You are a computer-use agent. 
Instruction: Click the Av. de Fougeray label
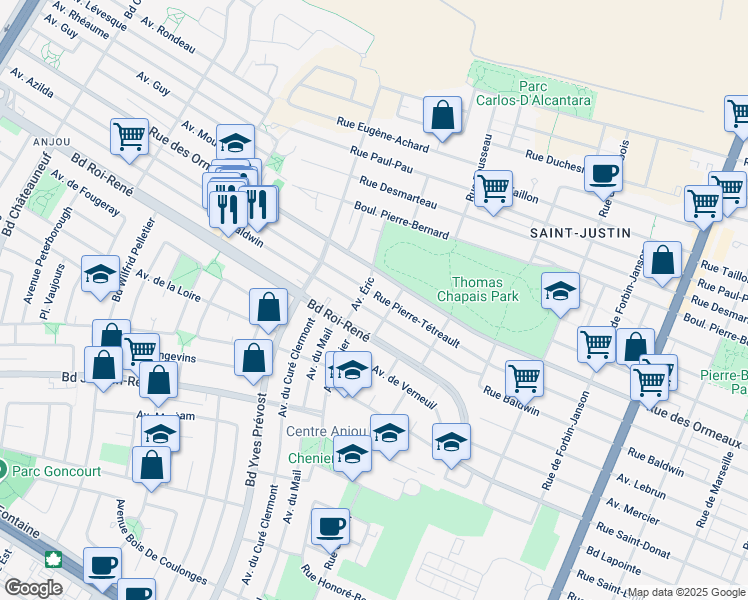click(x=85, y=193)
